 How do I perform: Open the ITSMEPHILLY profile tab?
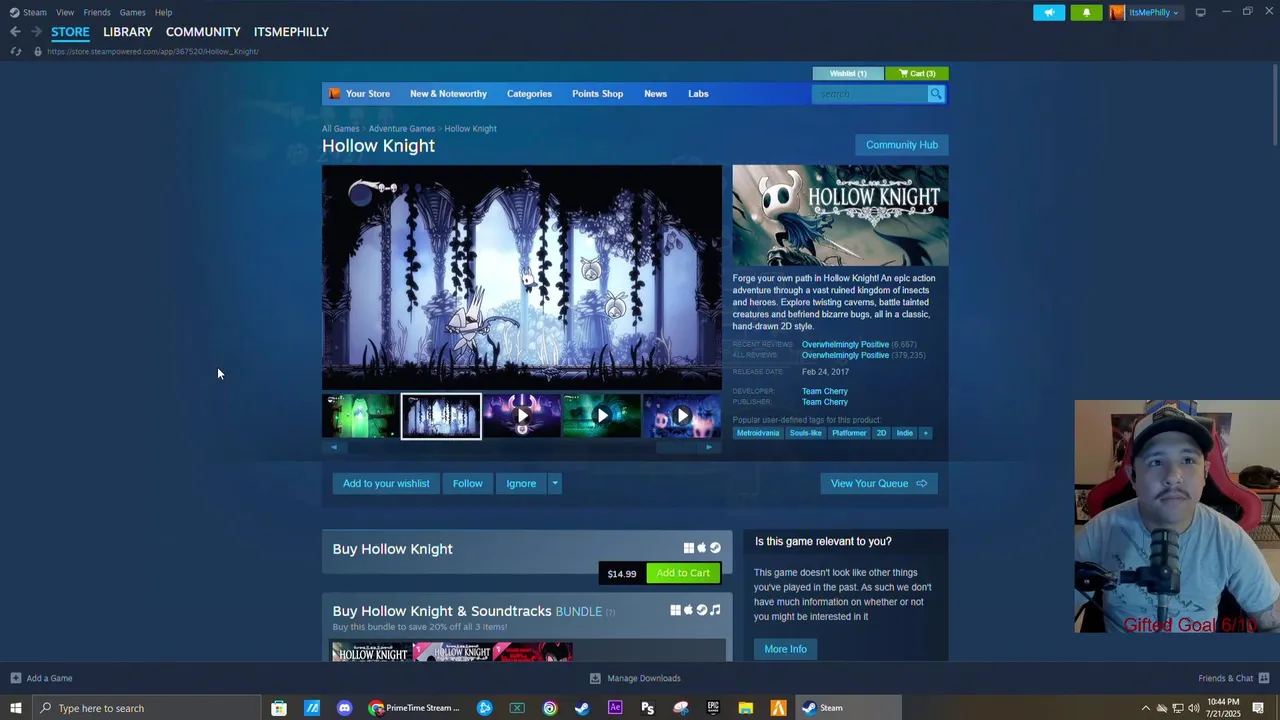coord(291,32)
